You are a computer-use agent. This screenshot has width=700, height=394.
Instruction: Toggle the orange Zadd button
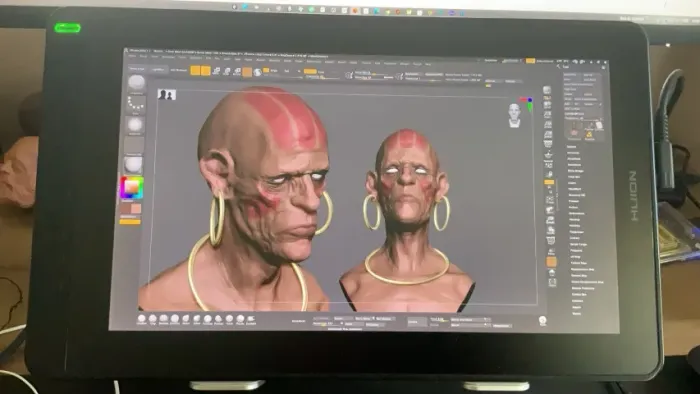click(310, 71)
